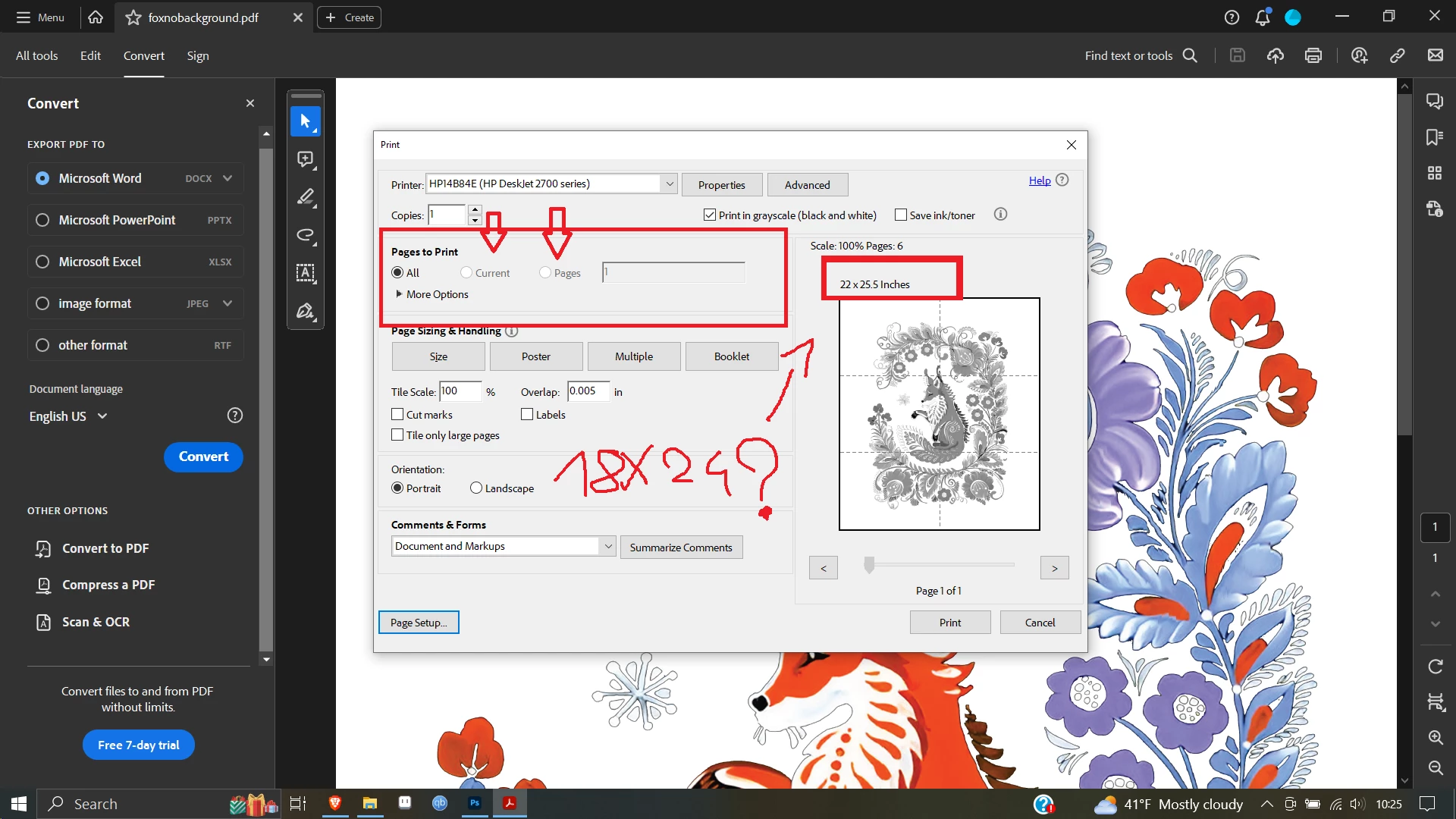Click the rotate page icon
This screenshot has height=819, width=1456.
click(1435, 667)
